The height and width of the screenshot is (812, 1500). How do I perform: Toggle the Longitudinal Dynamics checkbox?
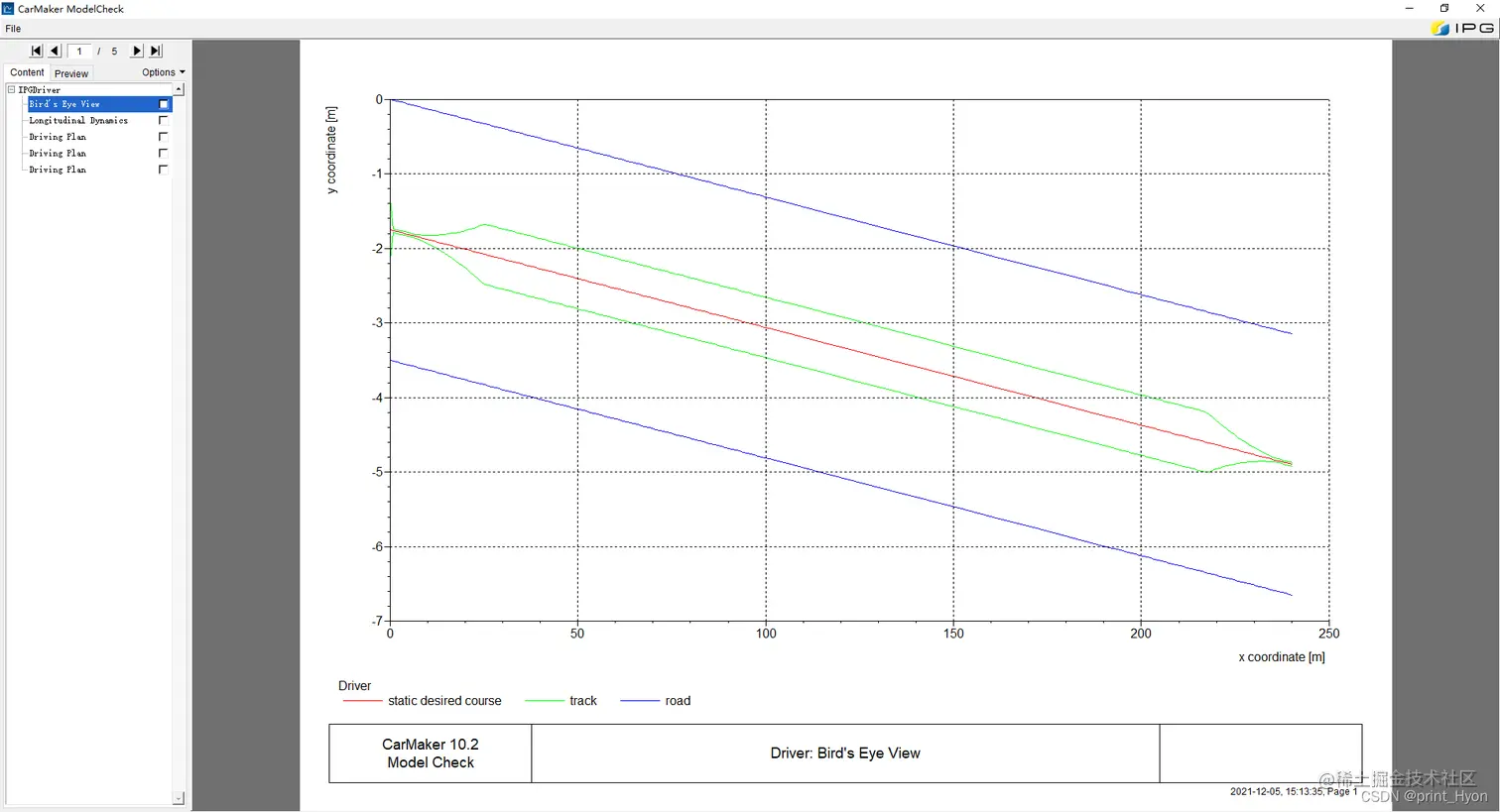[164, 121]
